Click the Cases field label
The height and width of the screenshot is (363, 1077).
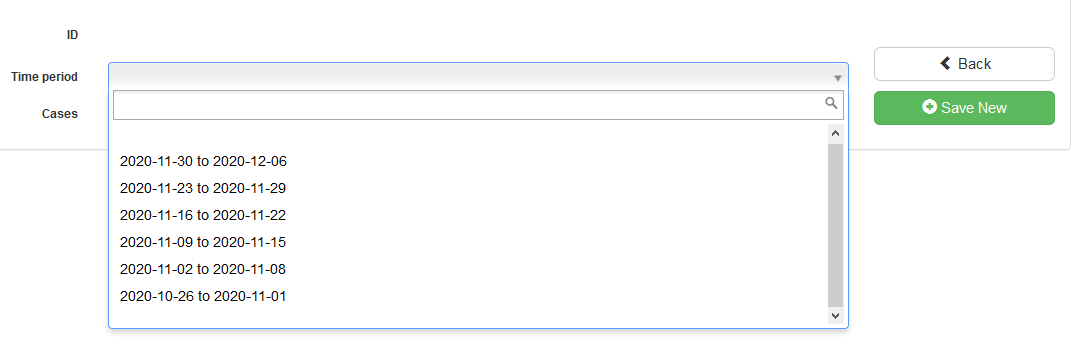60,114
